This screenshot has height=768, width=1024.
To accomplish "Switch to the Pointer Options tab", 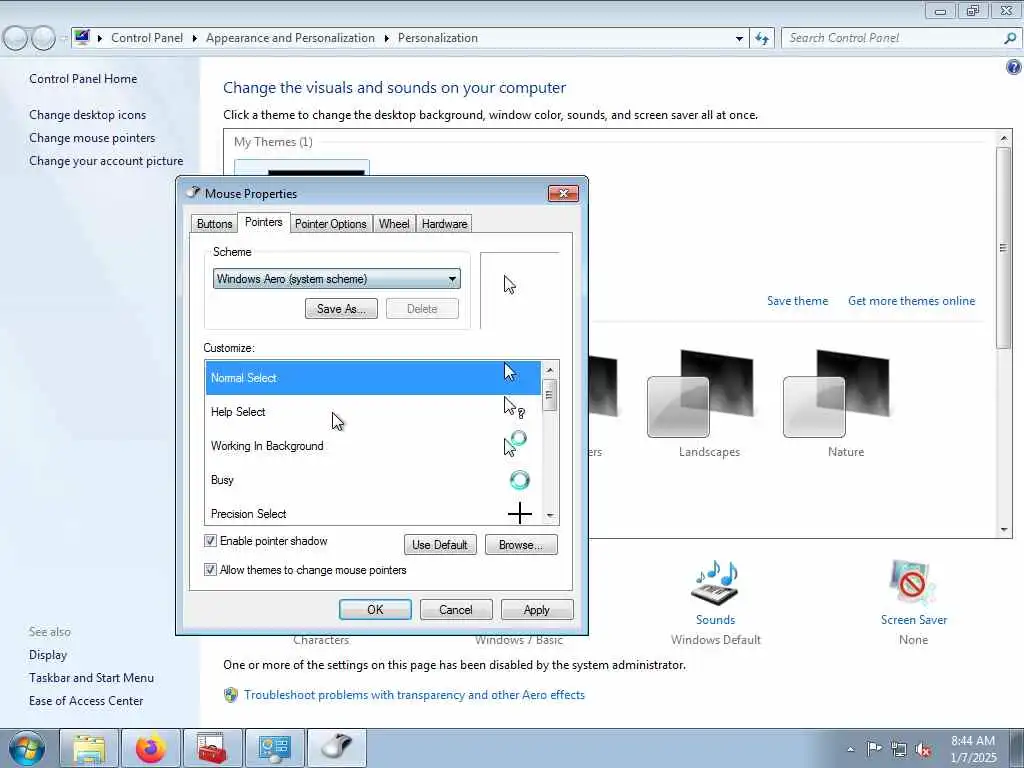I will tap(330, 224).
